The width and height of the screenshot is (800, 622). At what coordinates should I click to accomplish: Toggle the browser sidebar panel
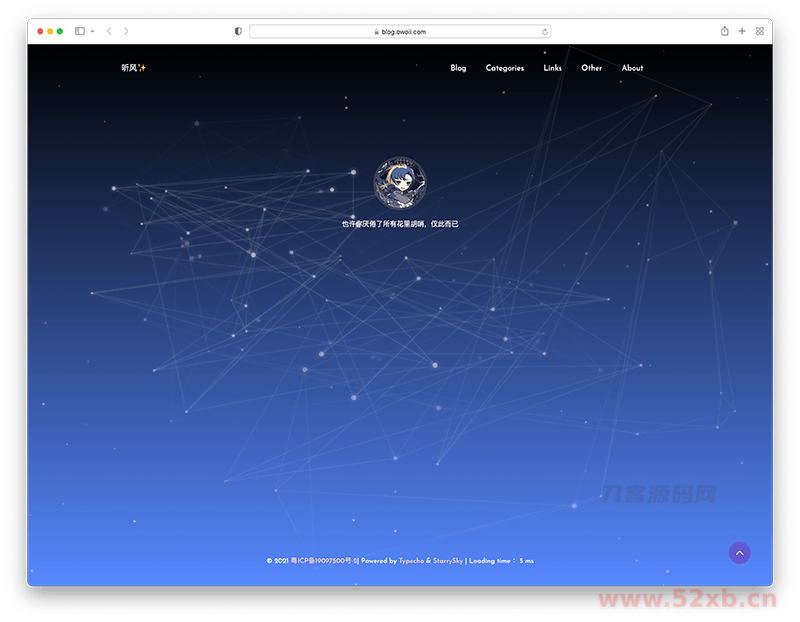tap(79, 31)
